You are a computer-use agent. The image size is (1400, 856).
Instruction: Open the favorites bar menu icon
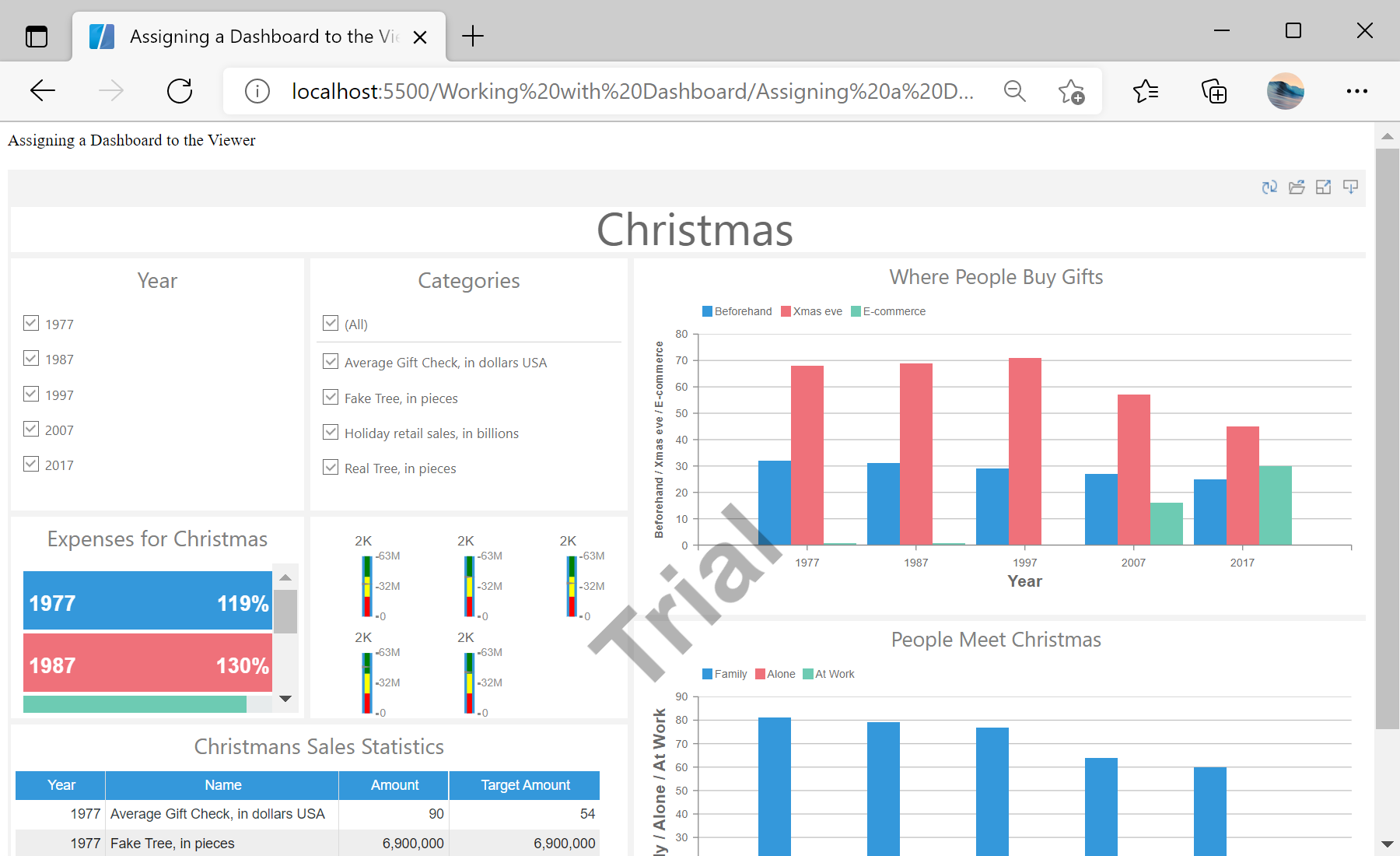(1144, 91)
